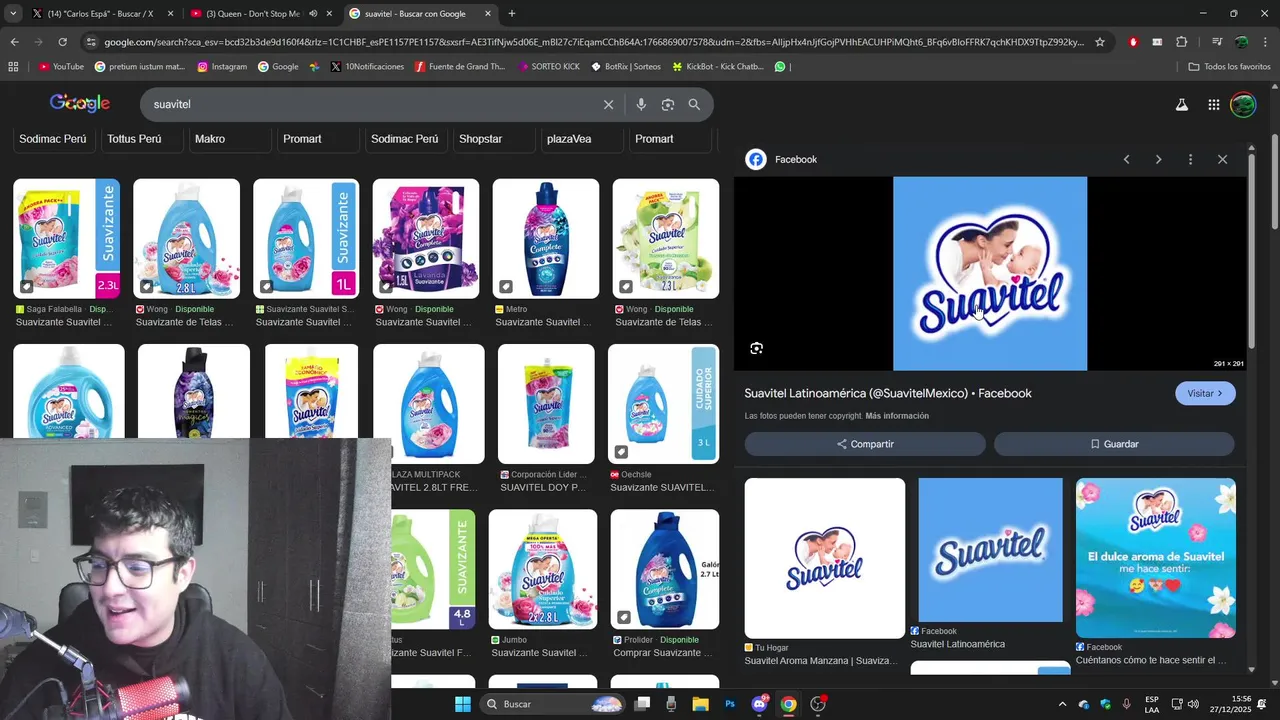Start Google voice search with microphone

click(641, 104)
